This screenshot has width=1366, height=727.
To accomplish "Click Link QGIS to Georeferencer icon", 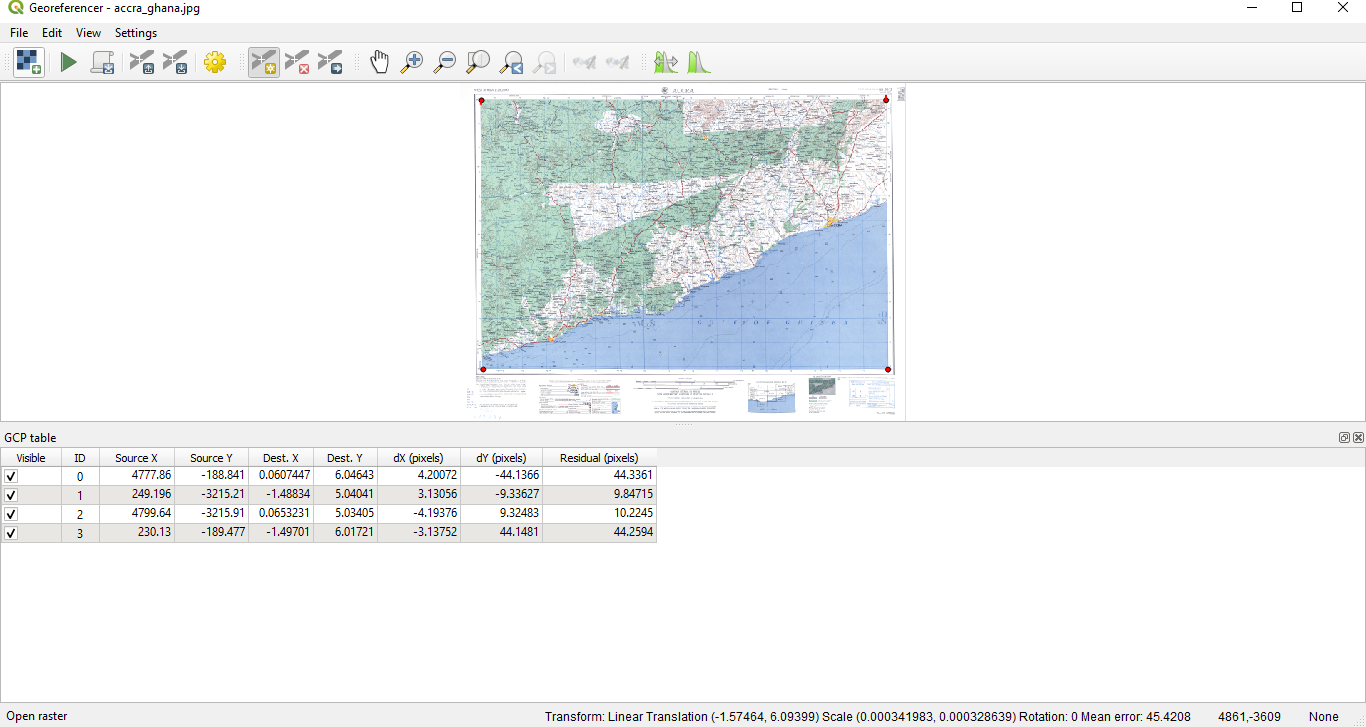I will tap(617, 63).
